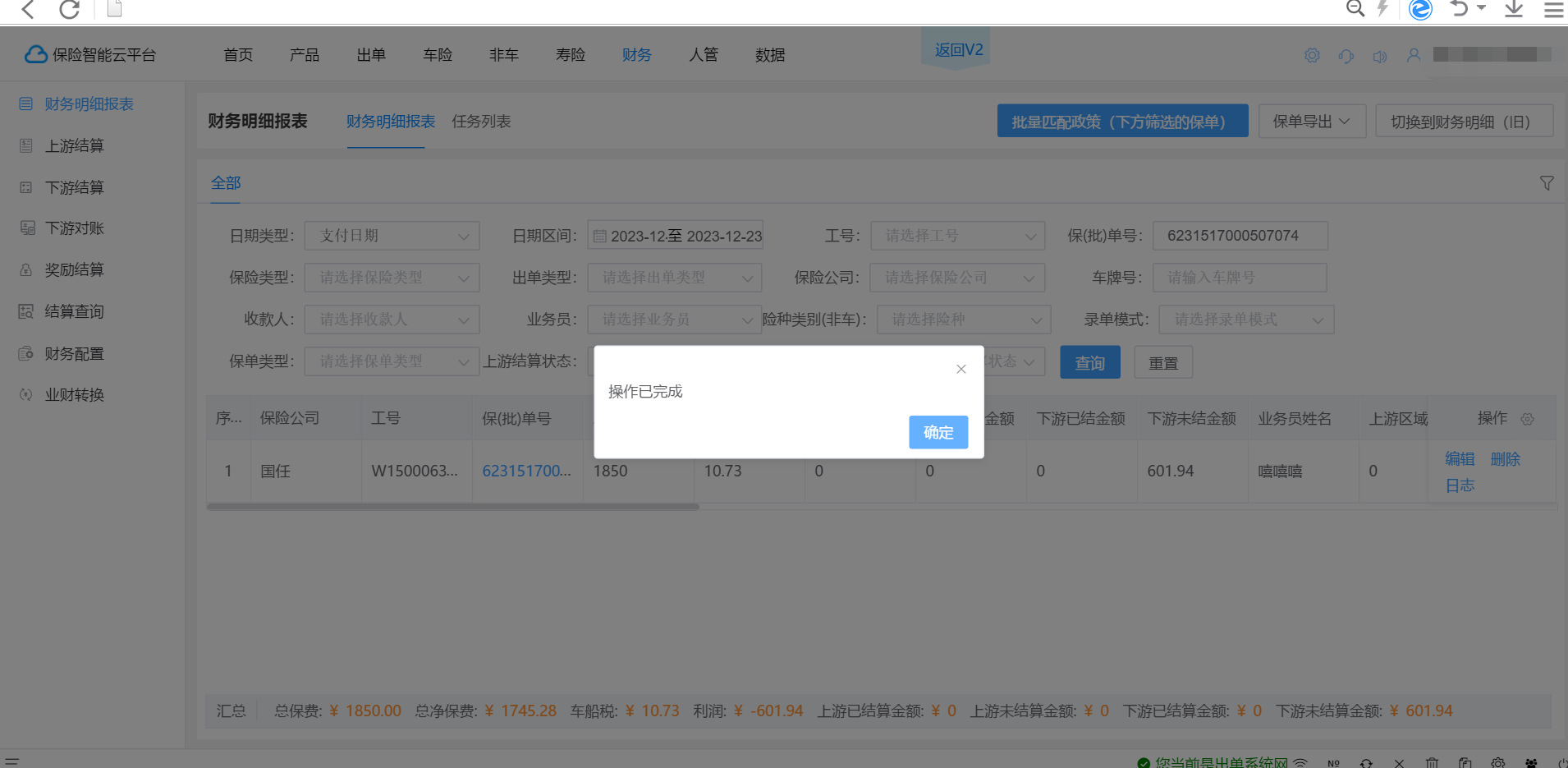Open 寿险 top navigation menu
Viewport: 1568px width, 768px height.
pos(571,55)
